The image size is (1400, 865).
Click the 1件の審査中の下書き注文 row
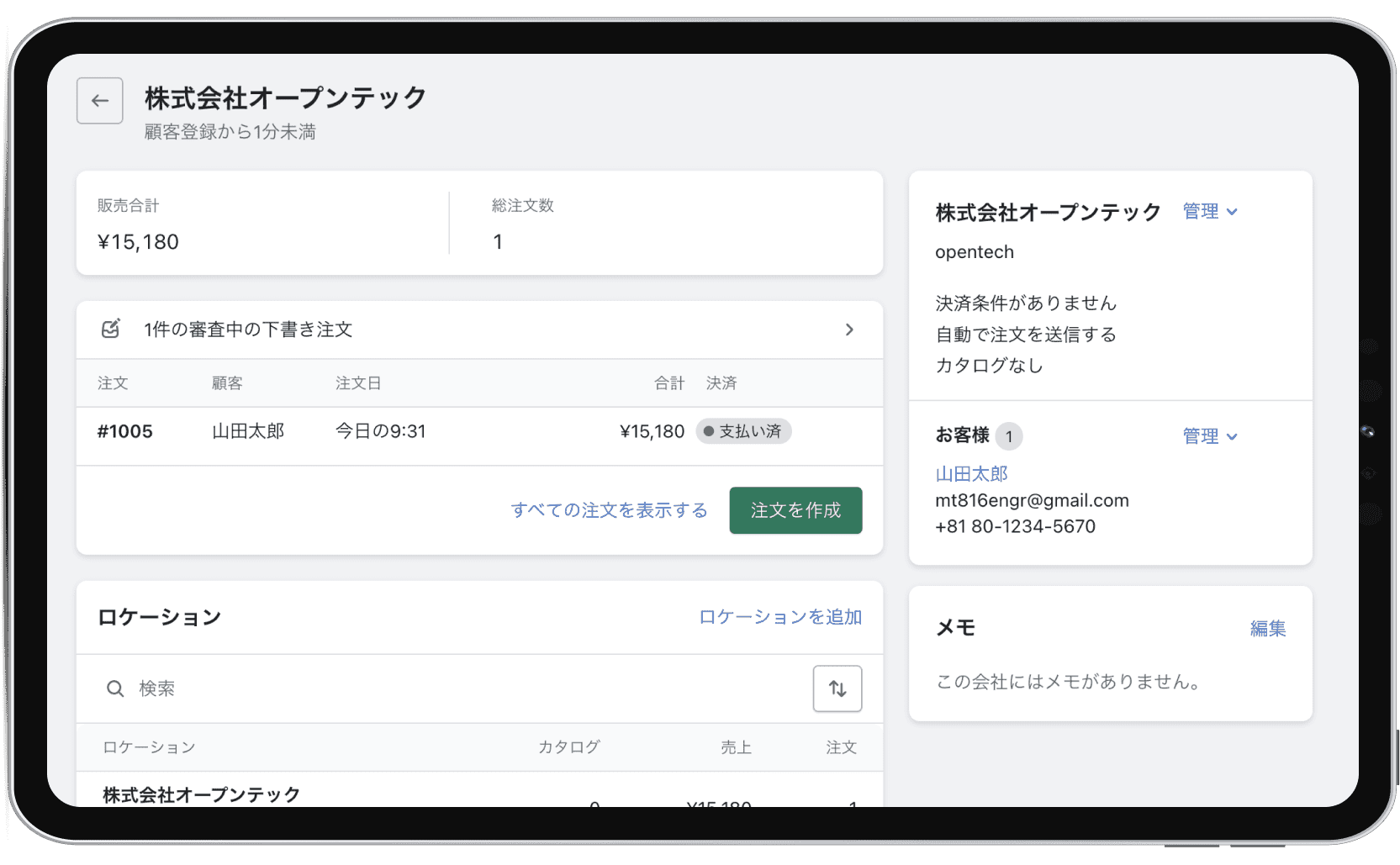tap(247, 330)
